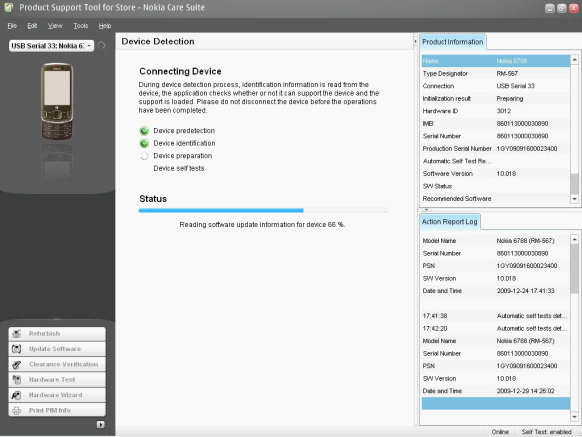The height and width of the screenshot is (437, 582).
Task: Expand the action buttons panel arrow
Action: (101, 424)
